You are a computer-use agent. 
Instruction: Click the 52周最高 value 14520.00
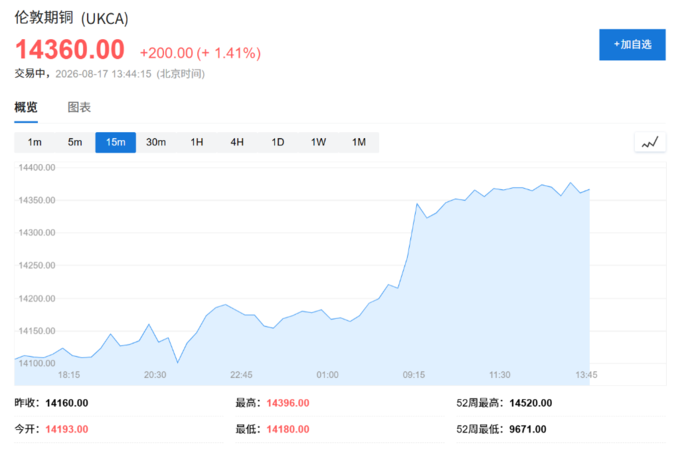[x=531, y=403]
